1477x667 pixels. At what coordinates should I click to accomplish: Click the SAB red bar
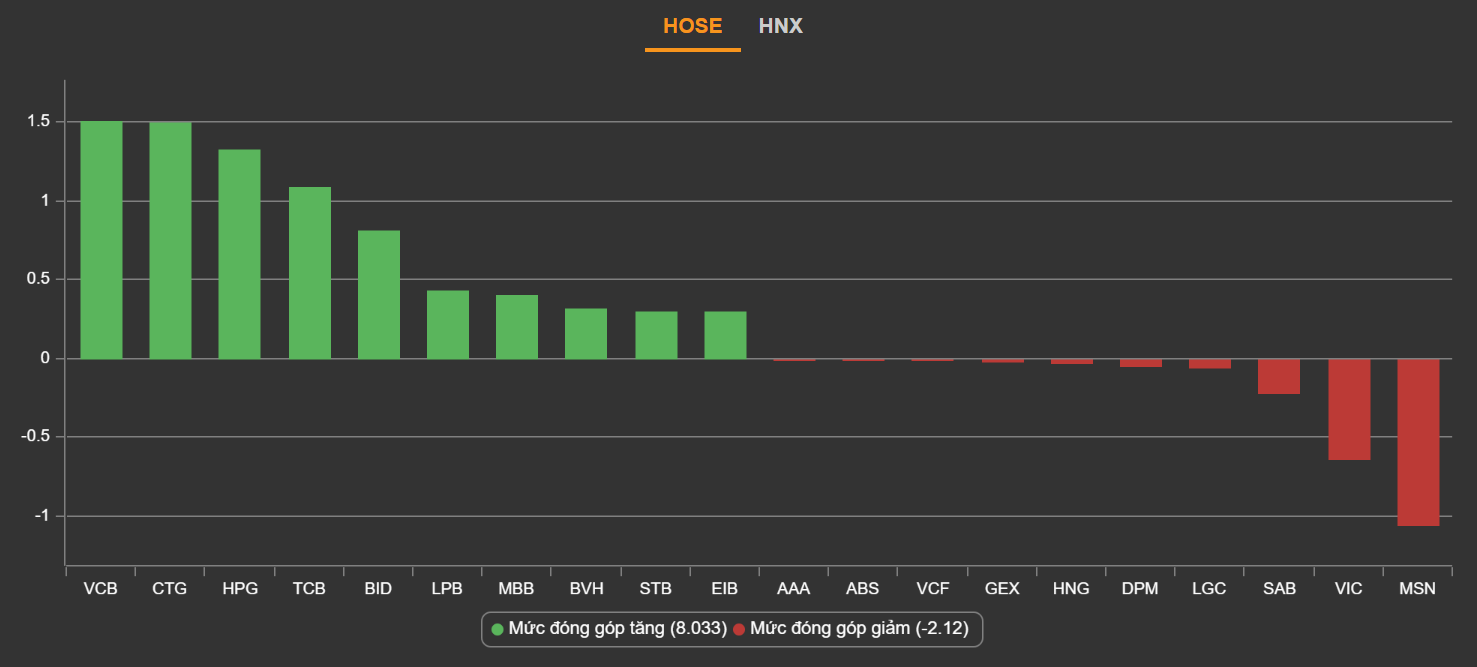click(x=1279, y=376)
